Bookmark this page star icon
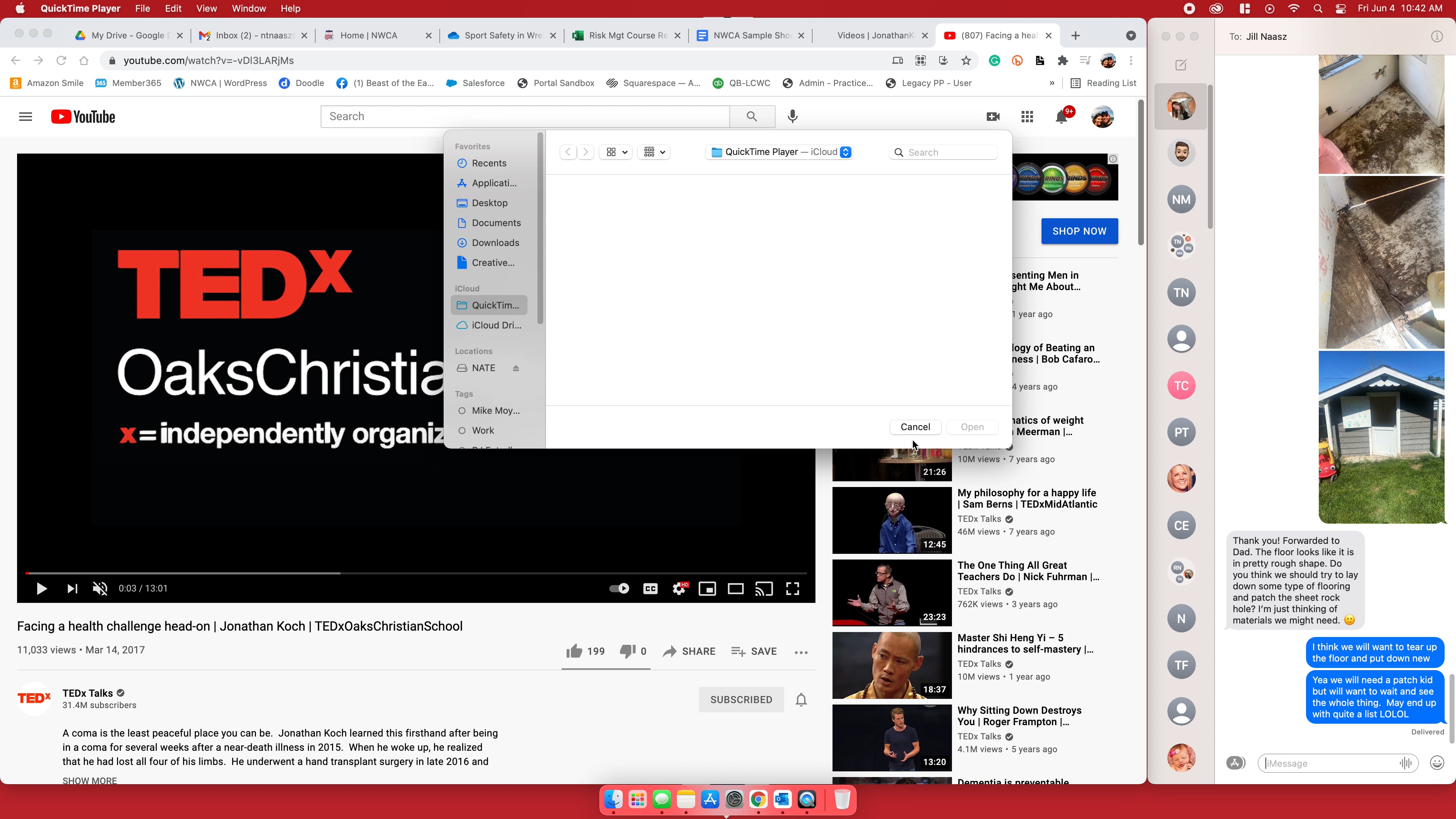The height and width of the screenshot is (819, 1456). (x=966, y=60)
